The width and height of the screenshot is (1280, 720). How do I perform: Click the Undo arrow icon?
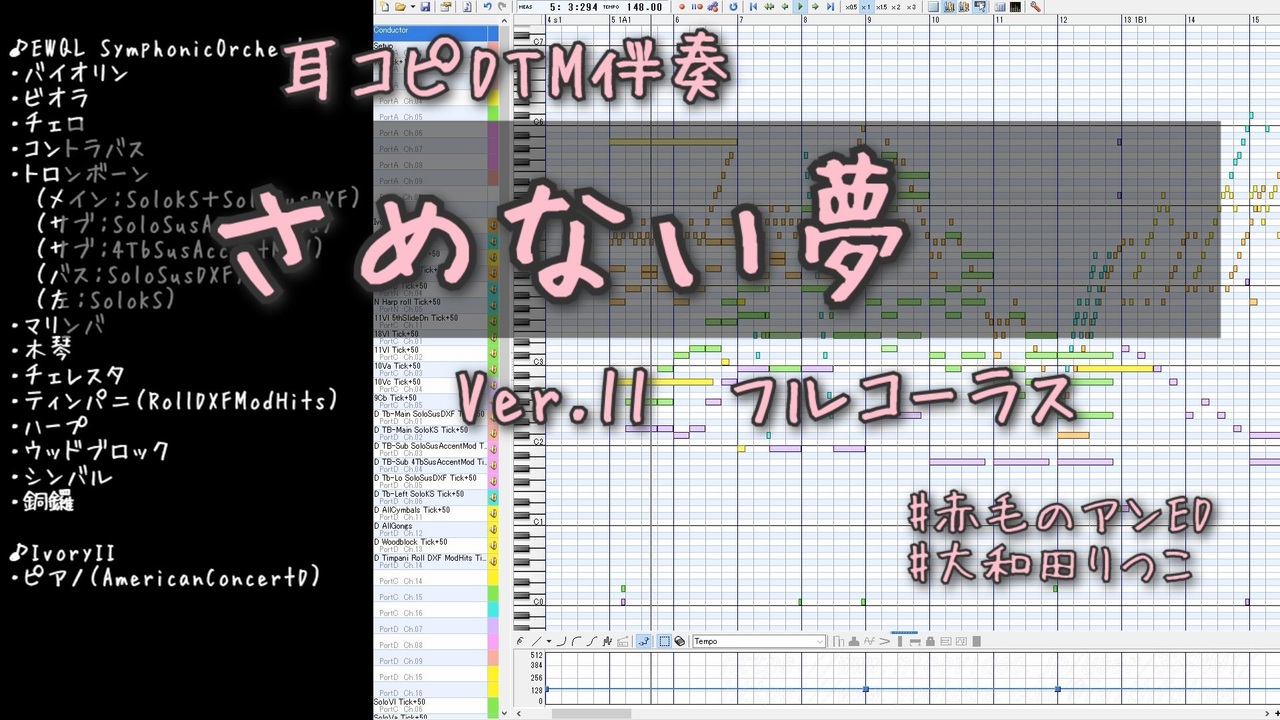(487, 7)
